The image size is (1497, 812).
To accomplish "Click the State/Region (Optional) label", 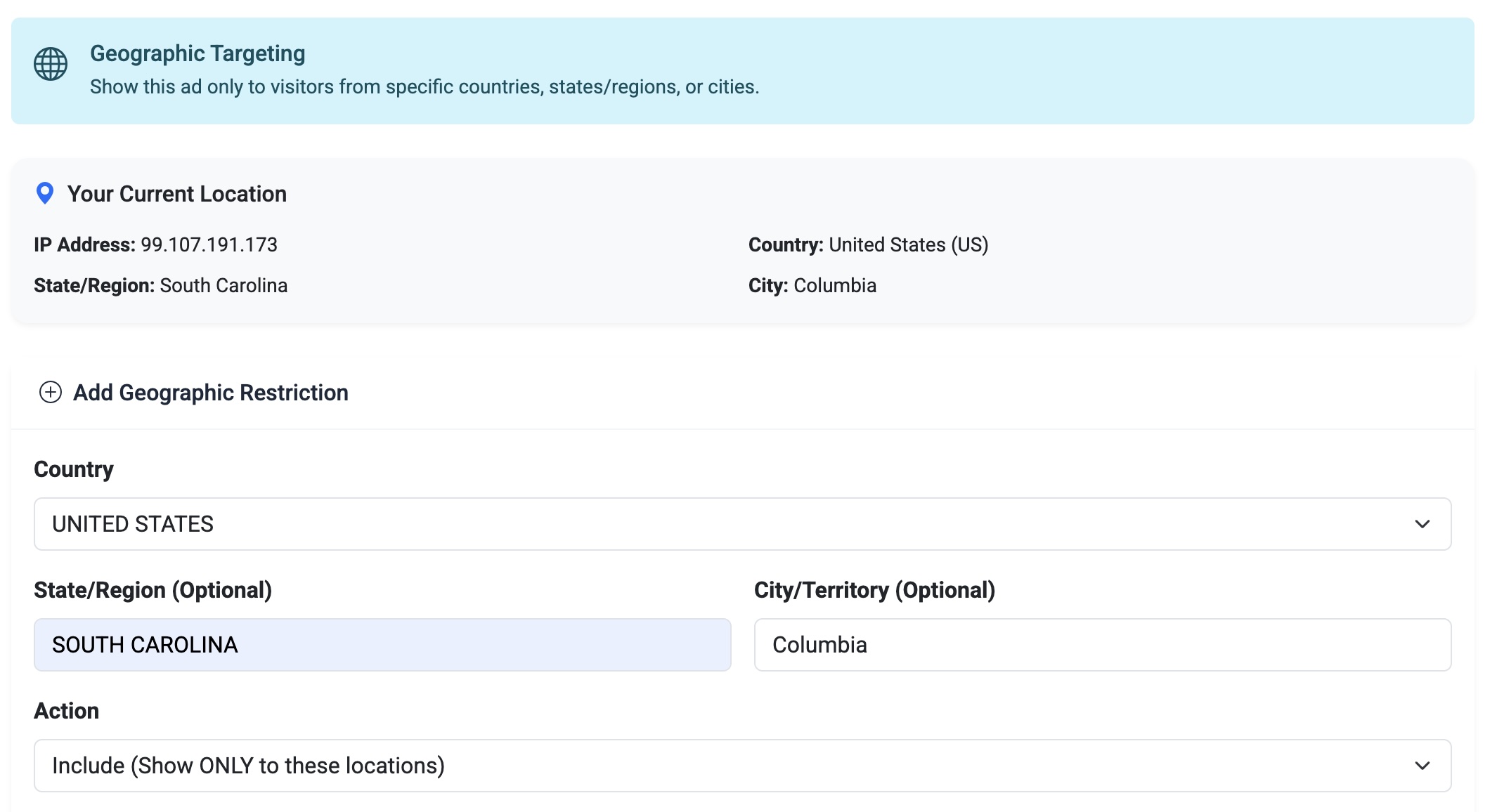I will (153, 590).
